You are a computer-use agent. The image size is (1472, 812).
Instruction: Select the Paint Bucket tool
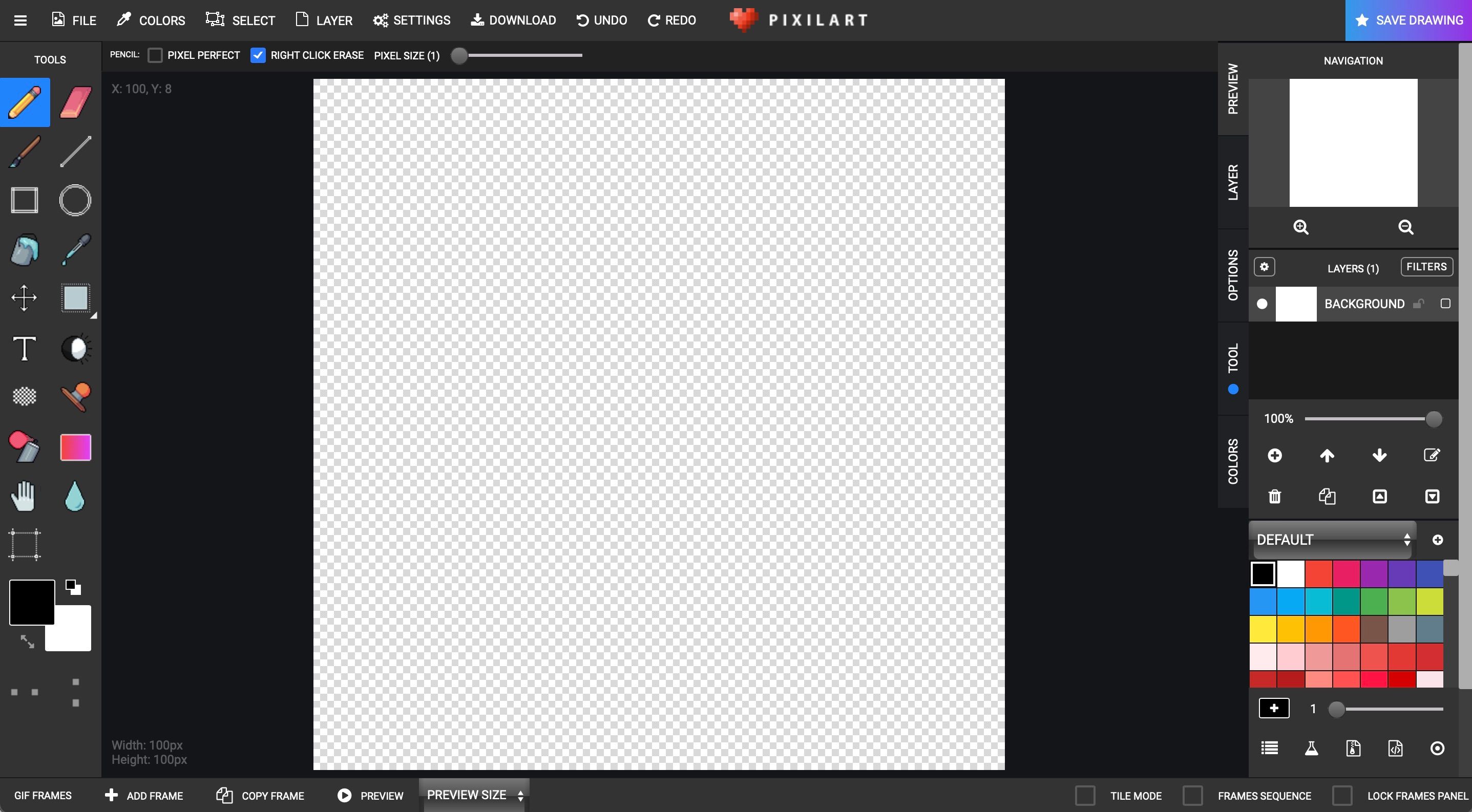25,250
